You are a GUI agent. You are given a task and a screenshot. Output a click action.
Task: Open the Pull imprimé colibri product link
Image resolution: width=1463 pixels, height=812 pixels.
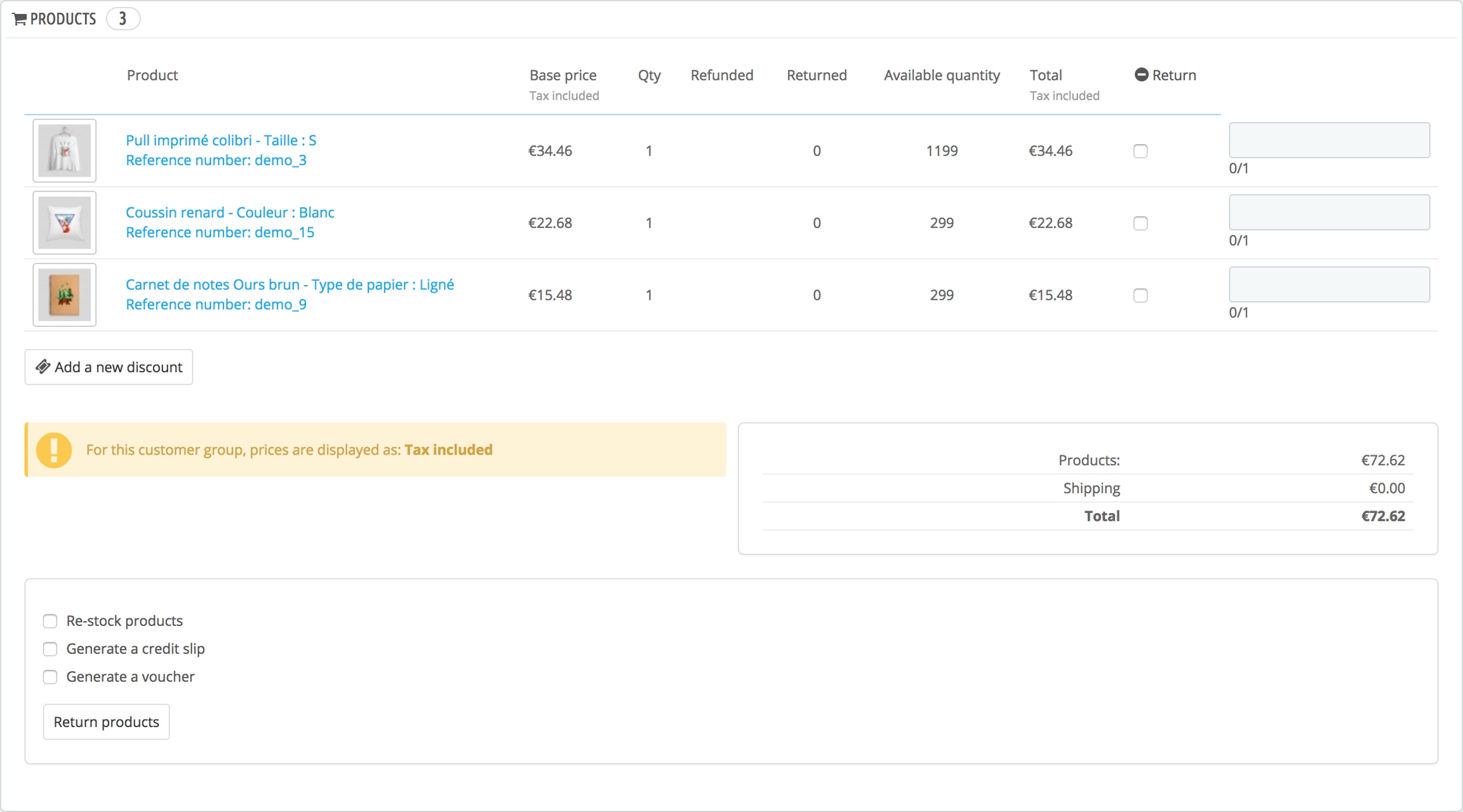coord(221,140)
